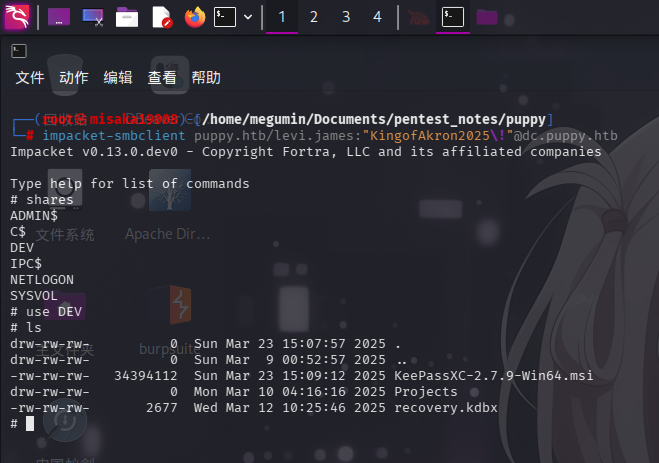This screenshot has height=463, width=659.
Task: Open the display settings monitor icon
Action: [93, 17]
